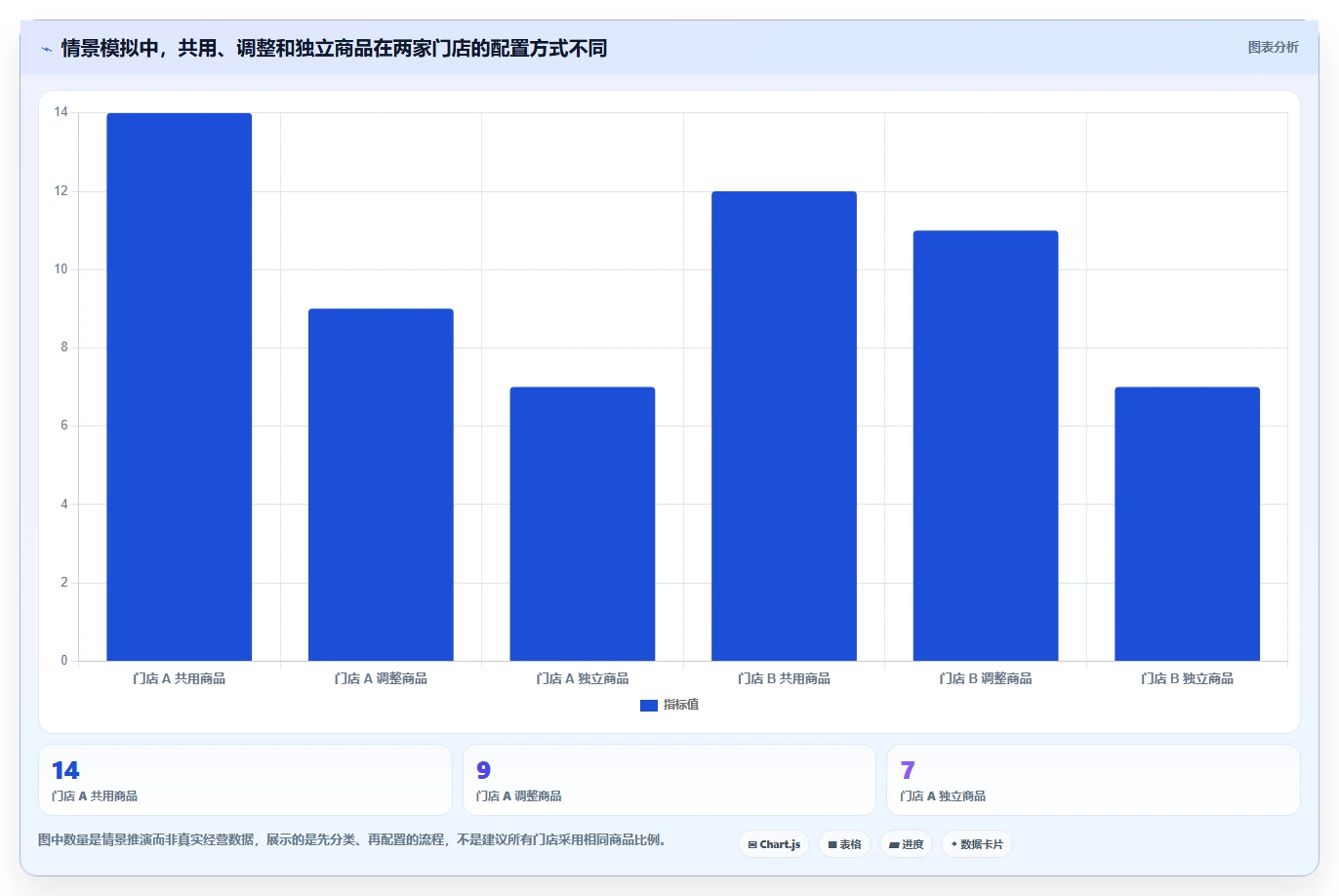Screen dimensions: 1339x896
Task: Click y-axis tick label 12
Action: point(61,191)
